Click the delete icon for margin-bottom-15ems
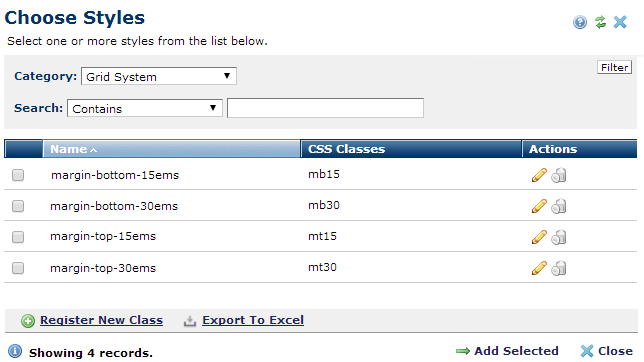The image size is (644, 362). (x=559, y=175)
